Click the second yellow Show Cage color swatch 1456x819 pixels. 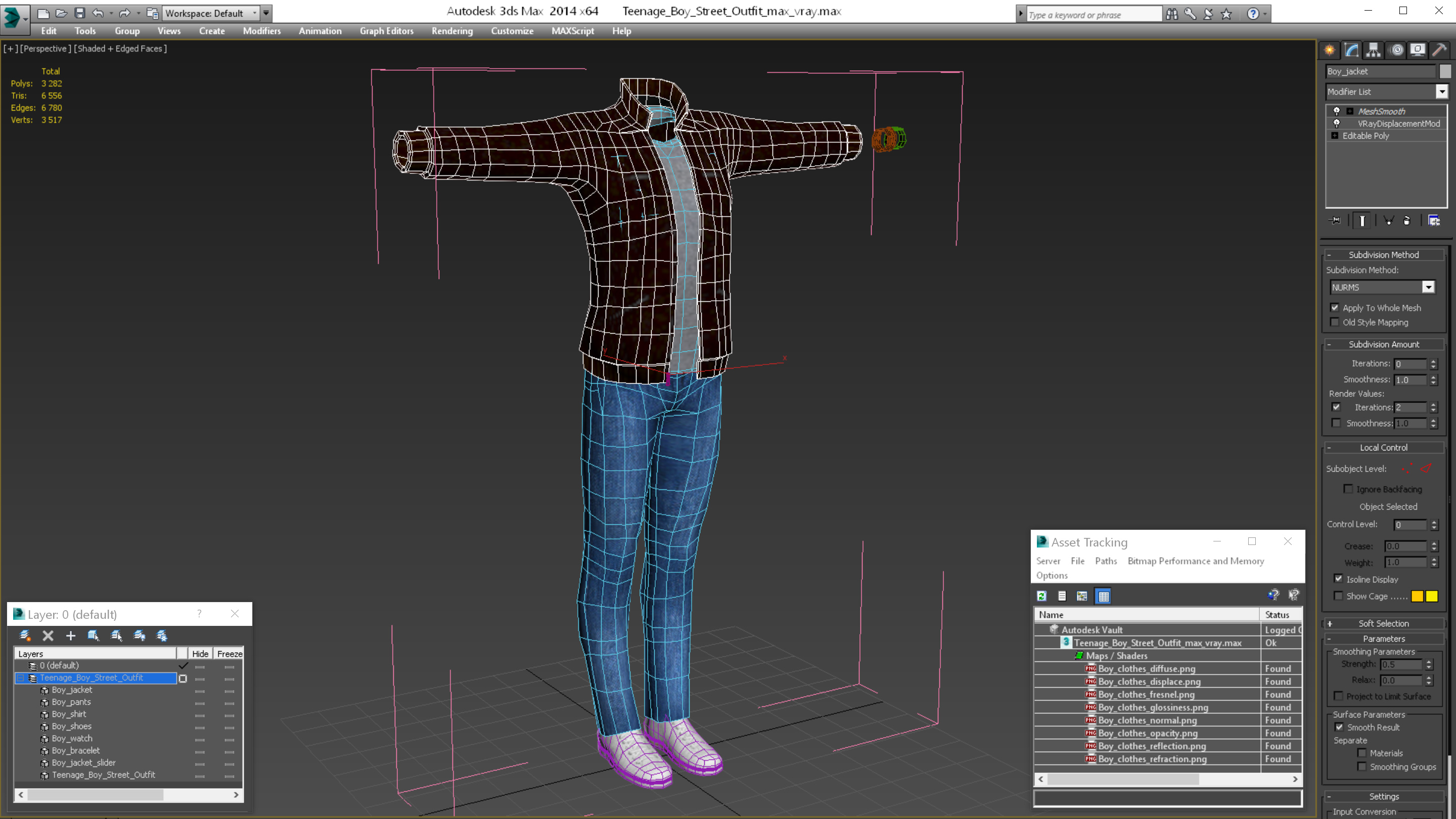(1432, 597)
